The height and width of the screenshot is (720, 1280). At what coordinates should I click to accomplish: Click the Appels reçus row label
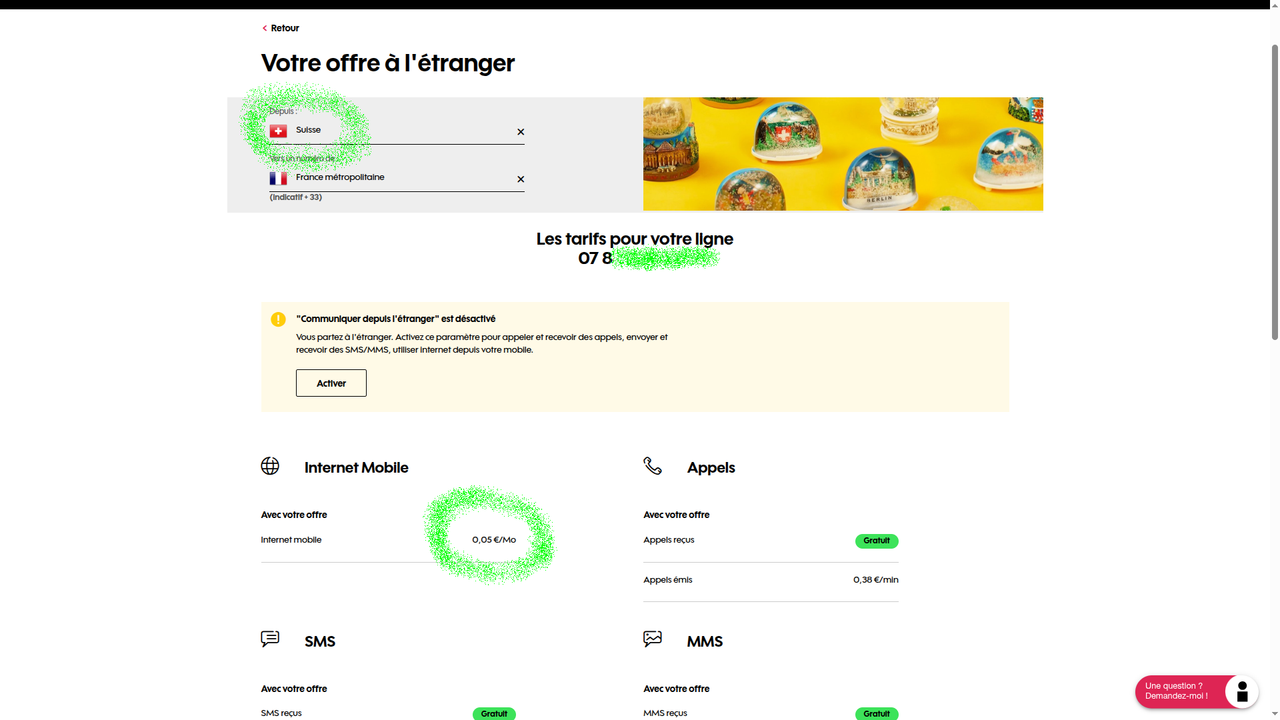pyautogui.click(x=669, y=540)
